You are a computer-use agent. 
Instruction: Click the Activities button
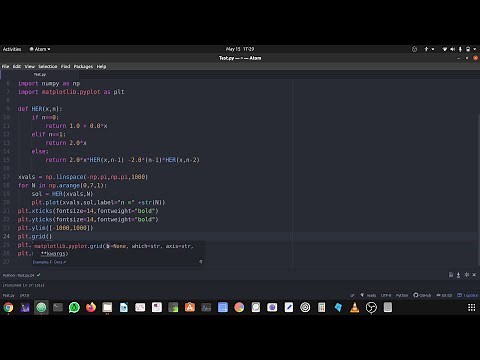coord(12,49)
